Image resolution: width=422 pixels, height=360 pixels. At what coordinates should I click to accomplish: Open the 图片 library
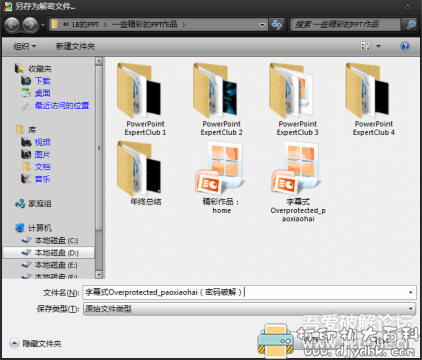coord(43,155)
